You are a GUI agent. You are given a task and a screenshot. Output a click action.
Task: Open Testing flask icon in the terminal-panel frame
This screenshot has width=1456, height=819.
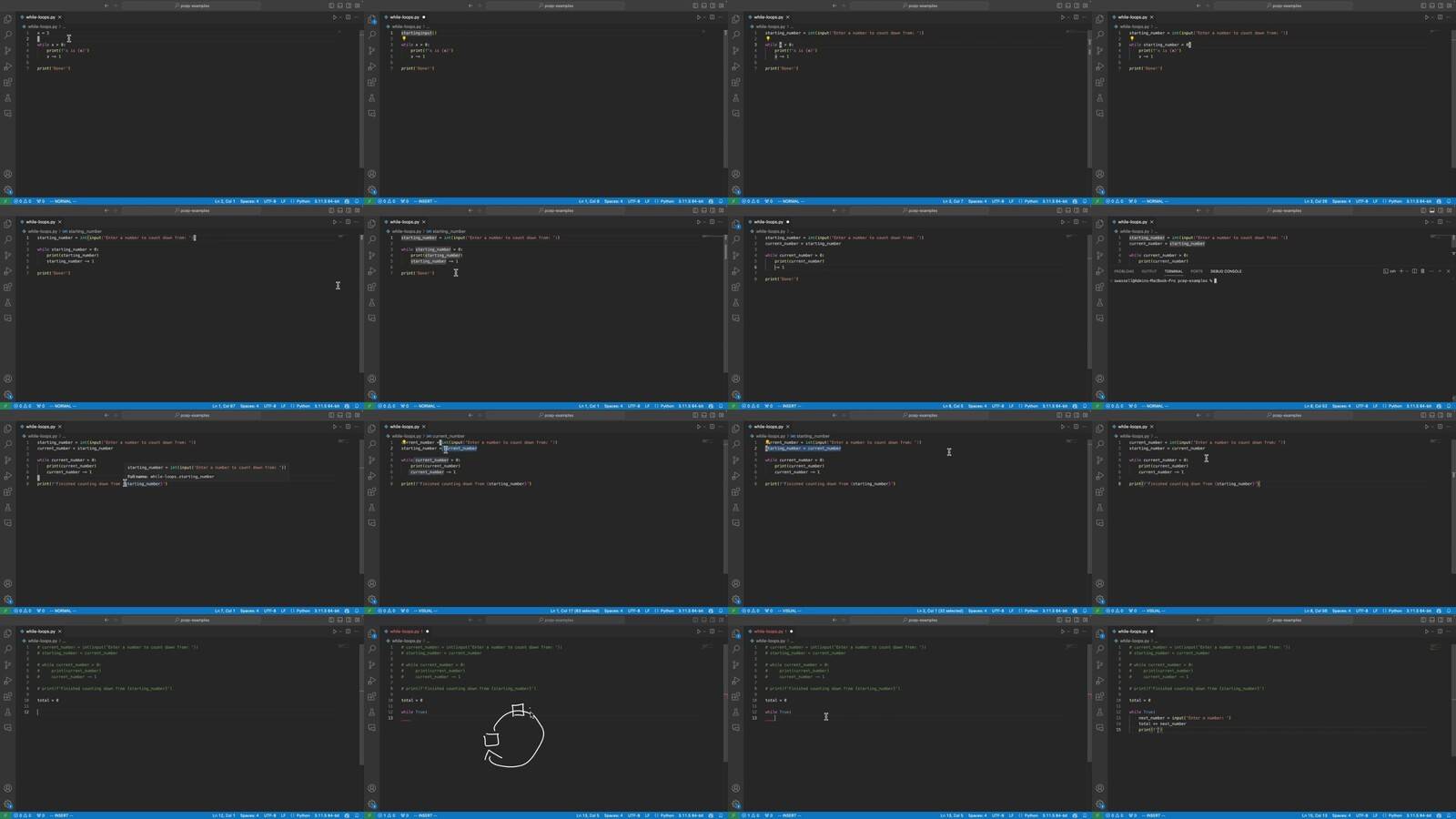[1099, 302]
